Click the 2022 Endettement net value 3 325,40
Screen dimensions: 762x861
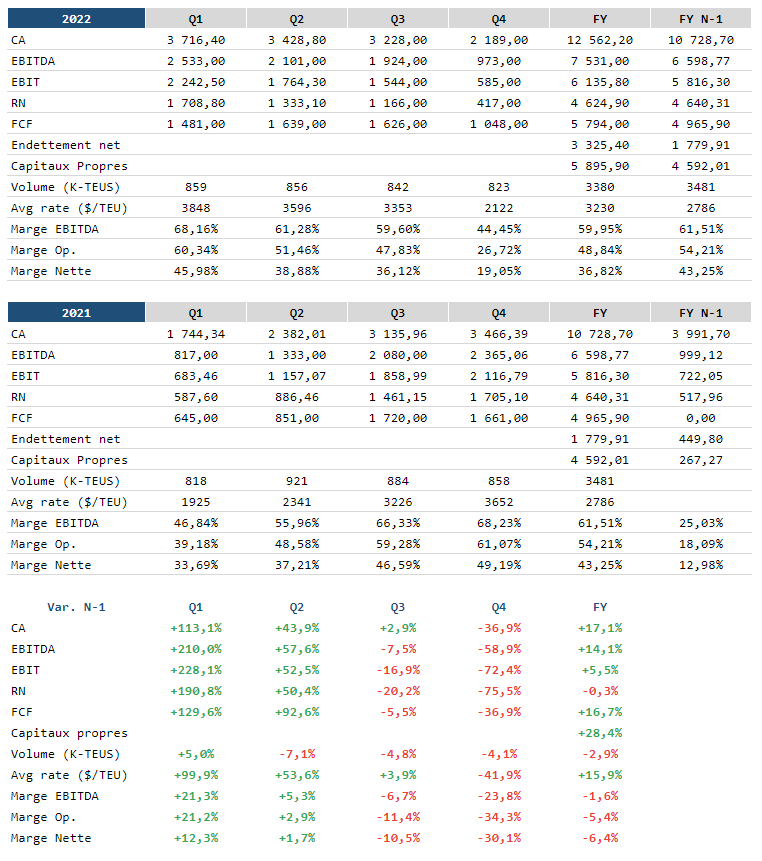[600, 145]
